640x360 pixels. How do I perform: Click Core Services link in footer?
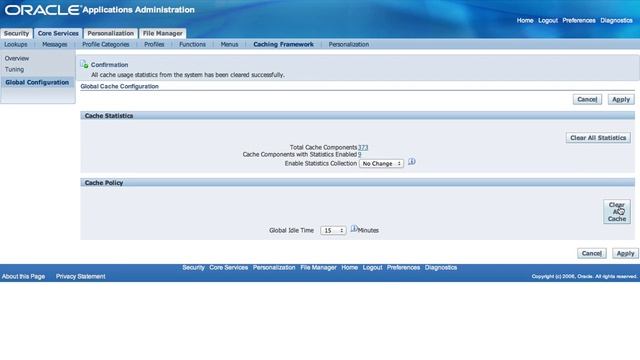[x=229, y=267]
